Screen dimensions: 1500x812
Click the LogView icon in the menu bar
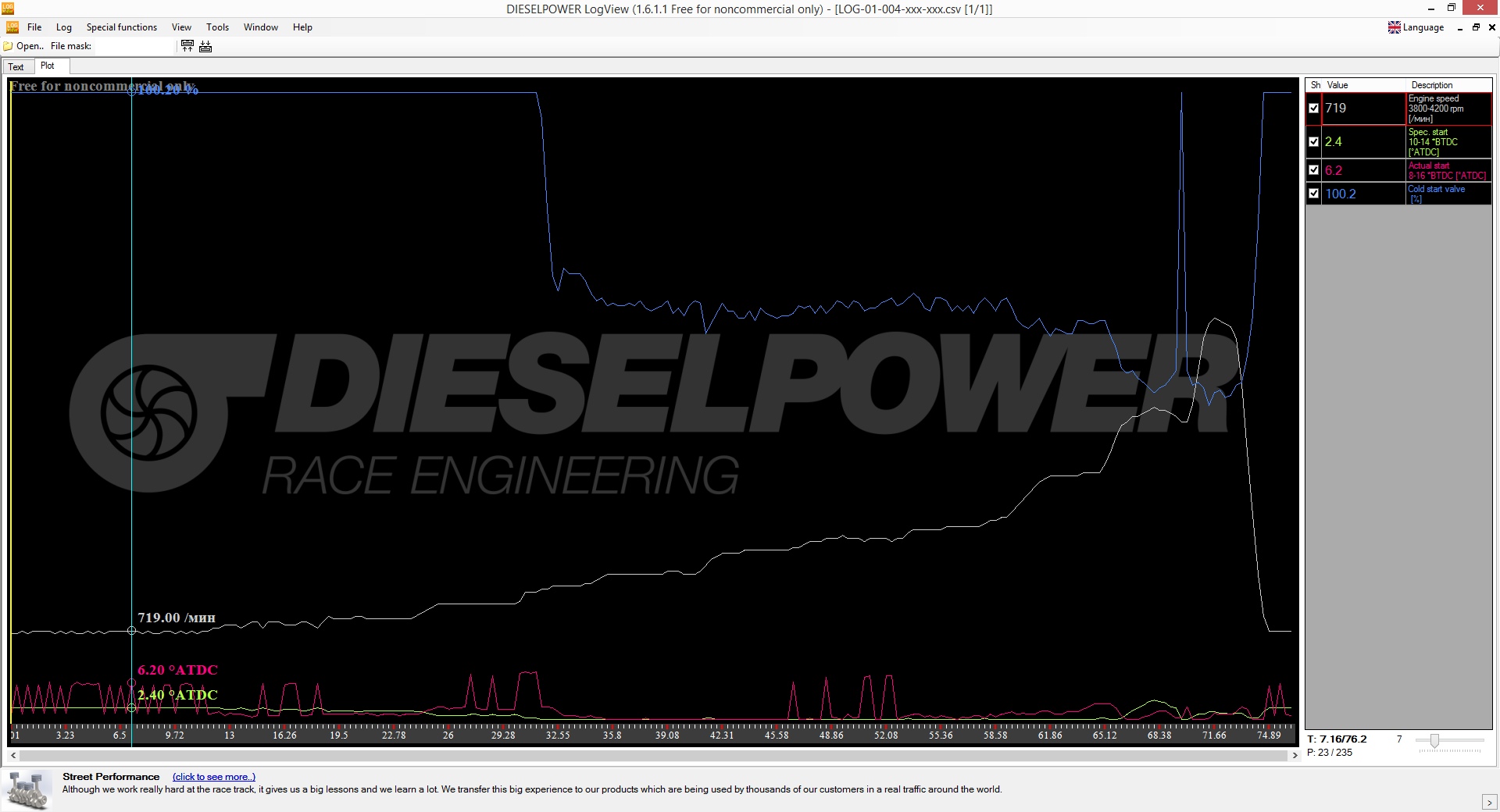point(12,27)
